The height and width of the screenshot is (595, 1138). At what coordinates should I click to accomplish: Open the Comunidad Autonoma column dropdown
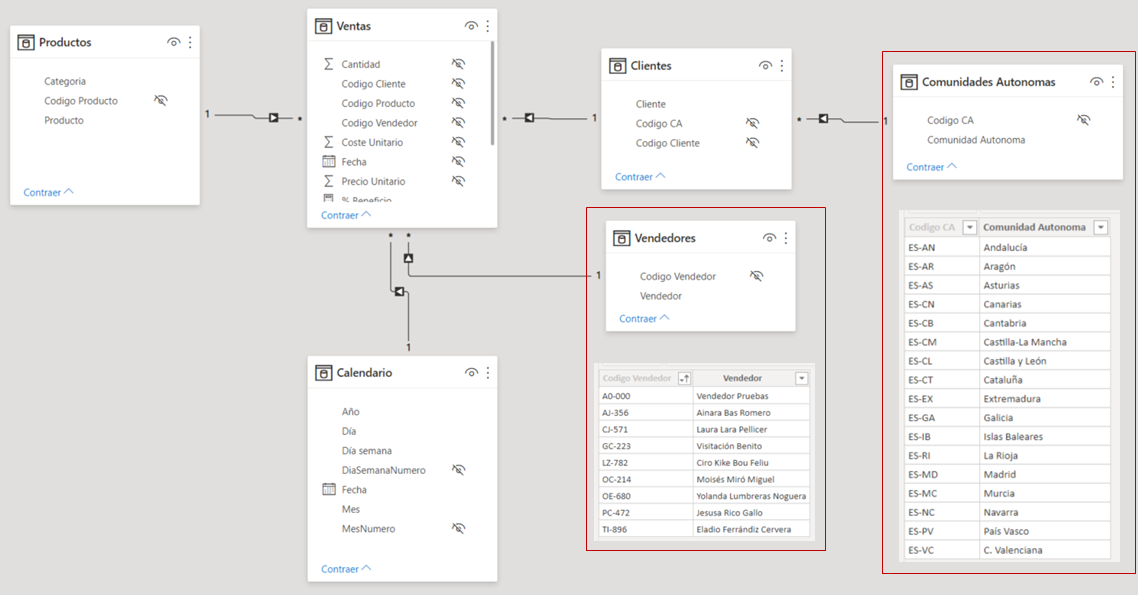pyautogui.click(x=1099, y=227)
